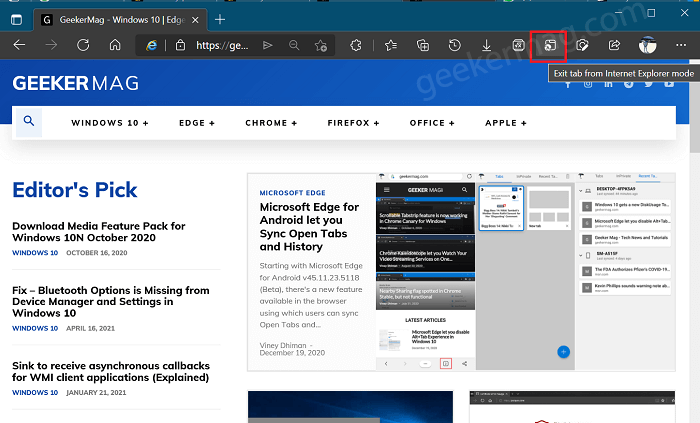Expand the FIREFOX + menu

pyautogui.click(x=353, y=123)
